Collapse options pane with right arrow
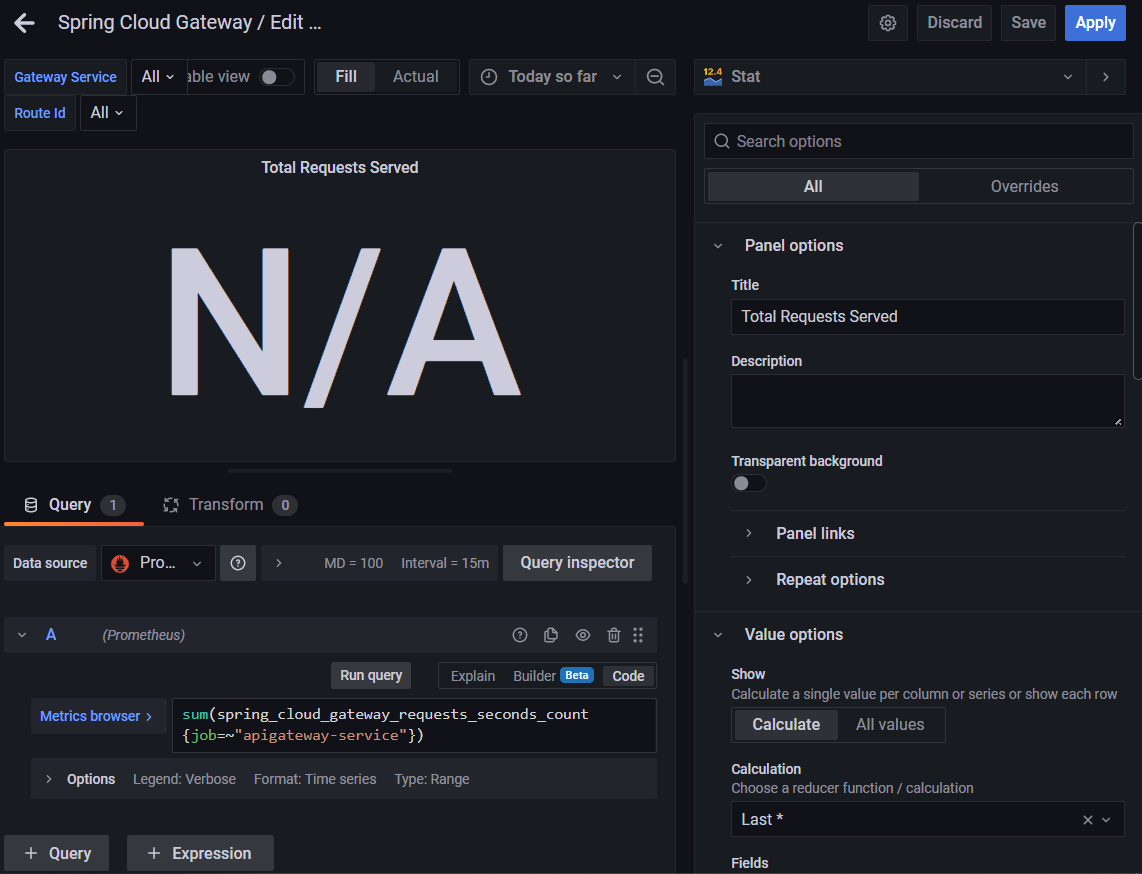Viewport: 1142px width, 874px height. [x=1106, y=76]
